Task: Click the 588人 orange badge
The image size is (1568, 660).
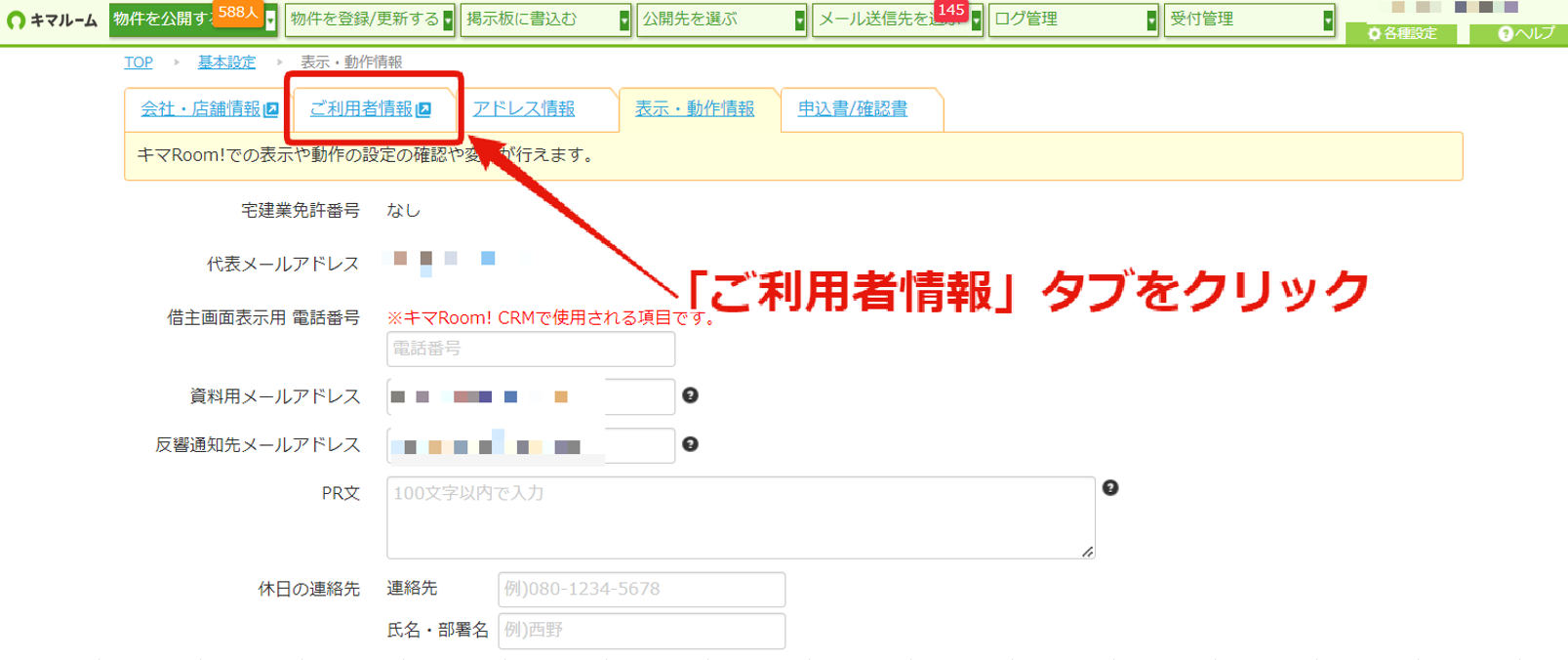Action: [237, 12]
